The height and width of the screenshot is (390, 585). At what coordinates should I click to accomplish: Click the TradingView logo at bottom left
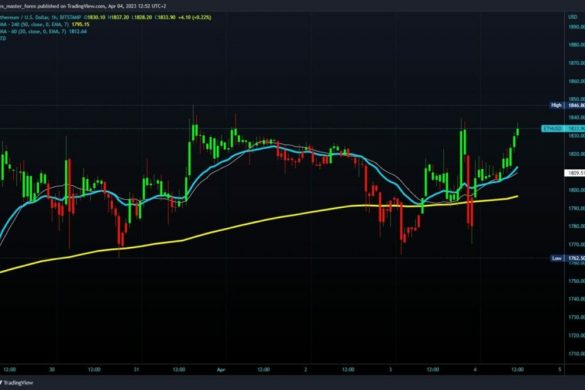16,383
